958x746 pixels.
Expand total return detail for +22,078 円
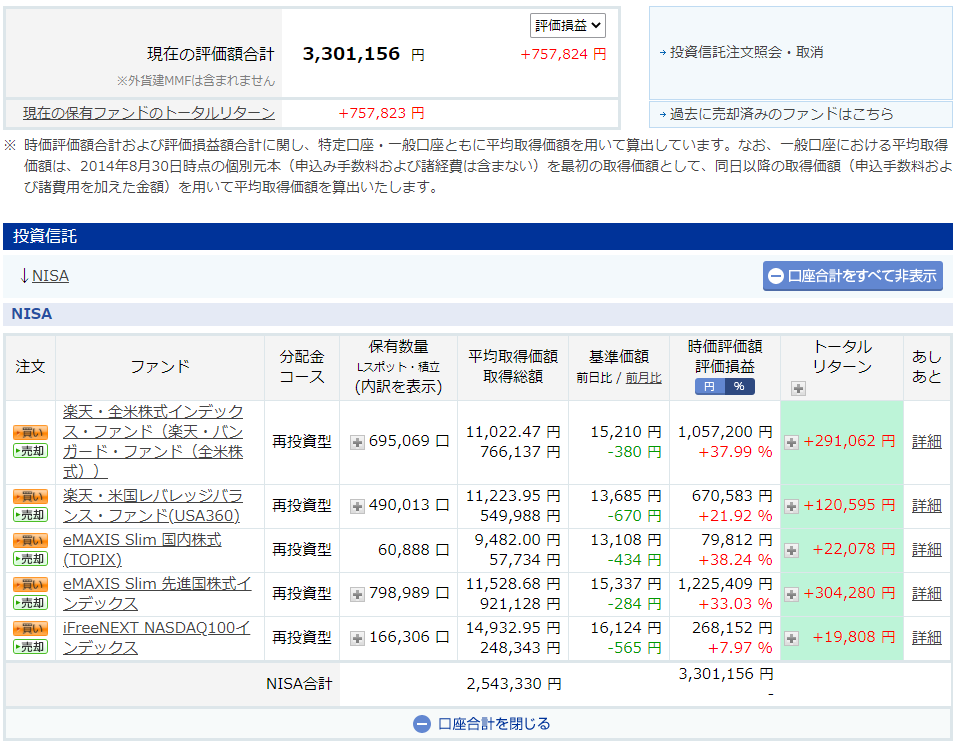pyautogui.click(x=791, y=550)
